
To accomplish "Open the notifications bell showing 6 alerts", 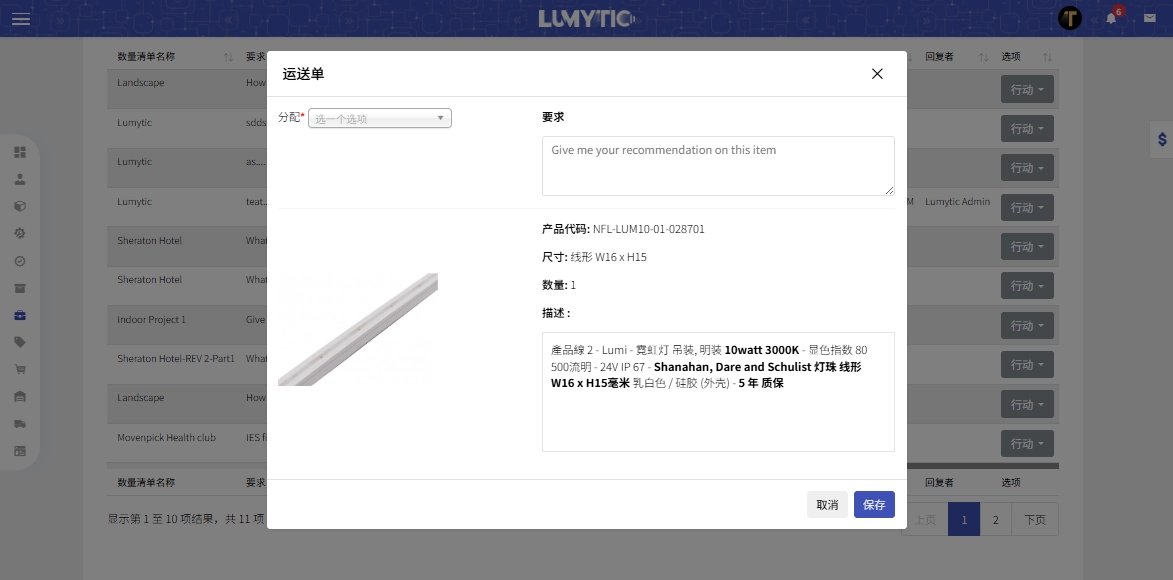I will click(x=1110, y=18).
